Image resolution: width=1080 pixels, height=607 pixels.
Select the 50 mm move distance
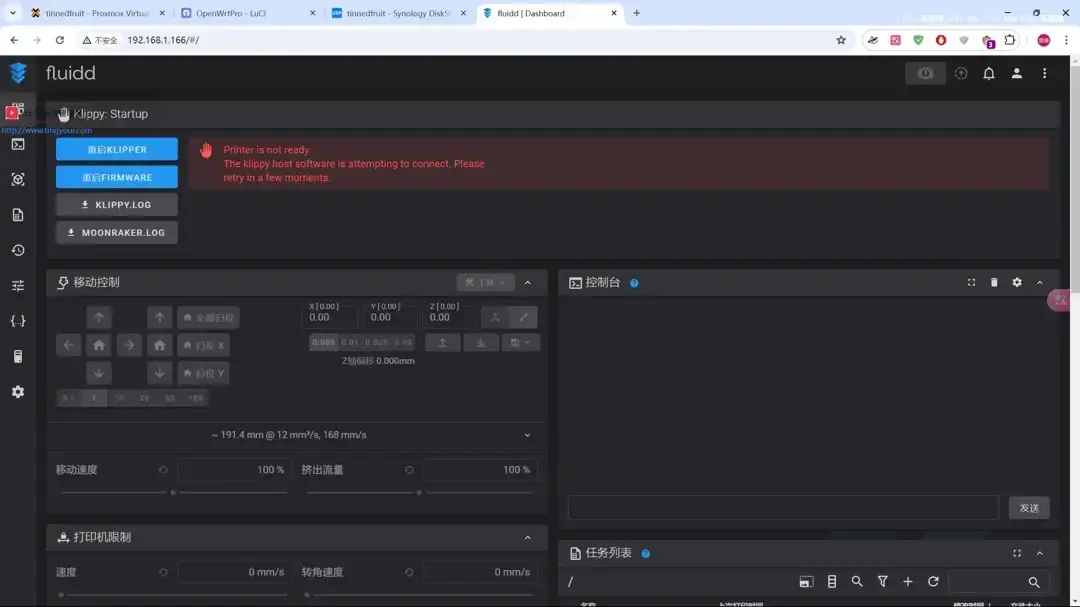coord(169,398)
